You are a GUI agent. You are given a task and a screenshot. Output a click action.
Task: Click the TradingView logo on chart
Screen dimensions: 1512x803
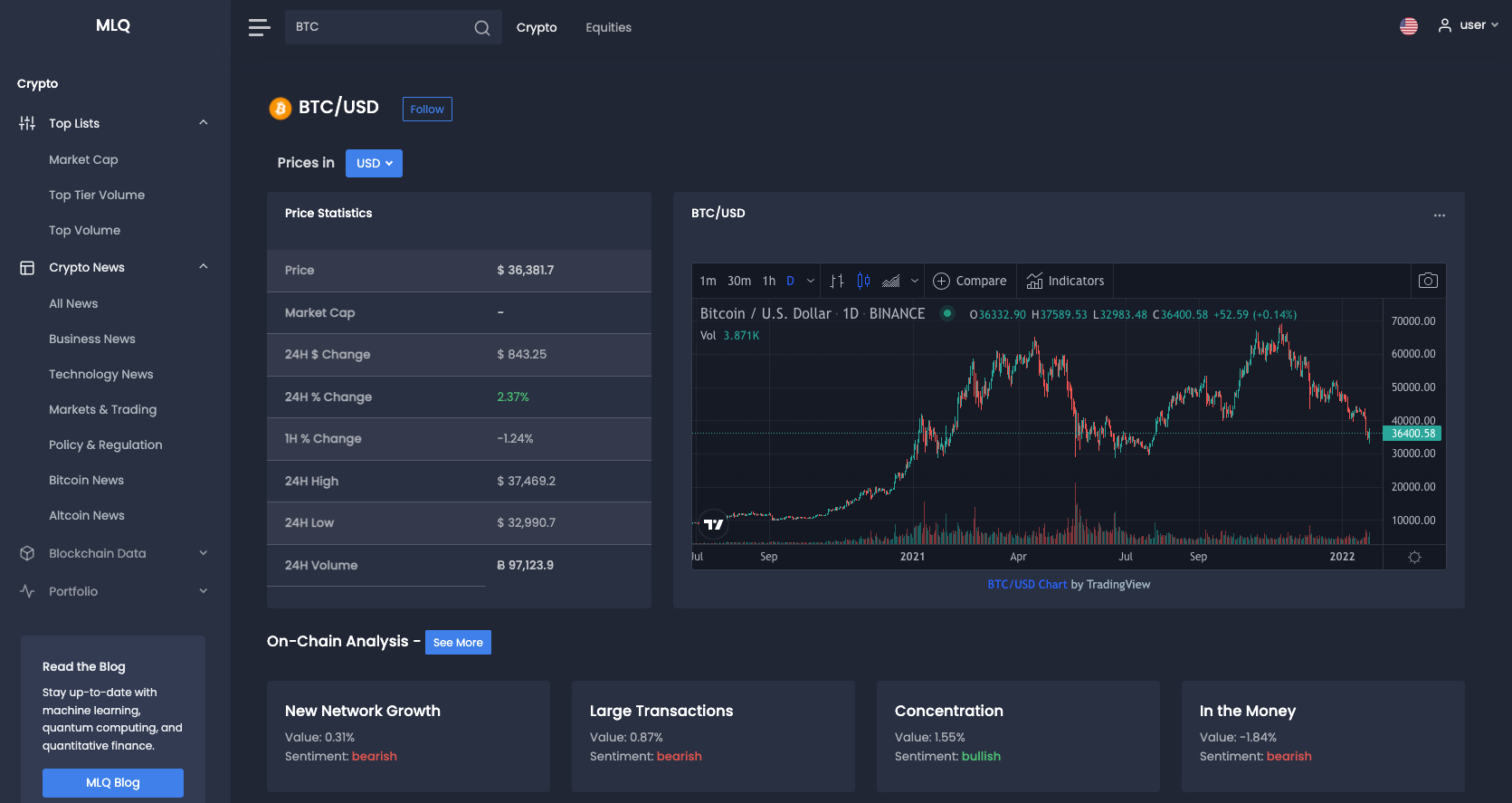(714, 524)
